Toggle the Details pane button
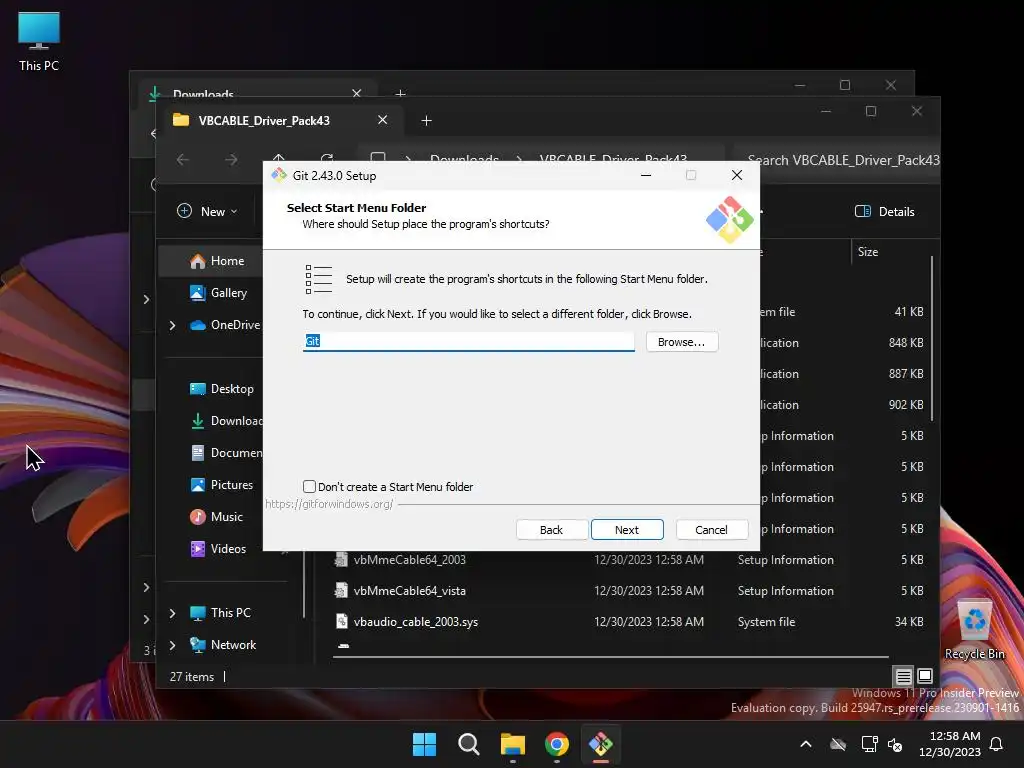 884,212
